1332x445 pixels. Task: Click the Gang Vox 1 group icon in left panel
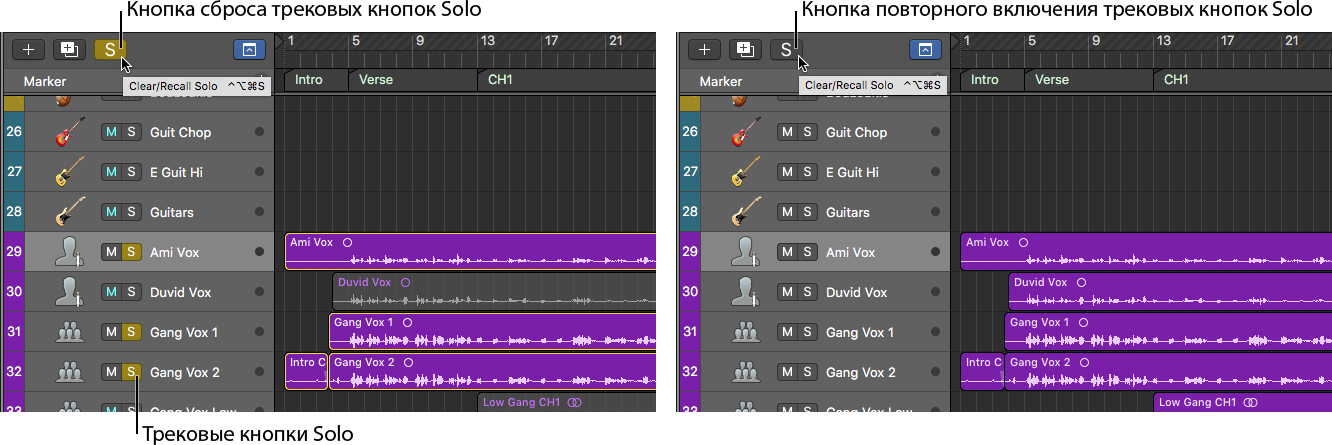(x=68, y=332)
